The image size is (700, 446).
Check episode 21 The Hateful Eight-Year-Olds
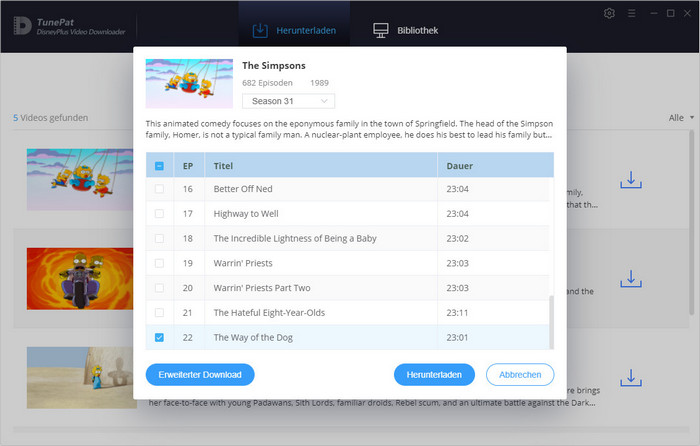(159, 313)
